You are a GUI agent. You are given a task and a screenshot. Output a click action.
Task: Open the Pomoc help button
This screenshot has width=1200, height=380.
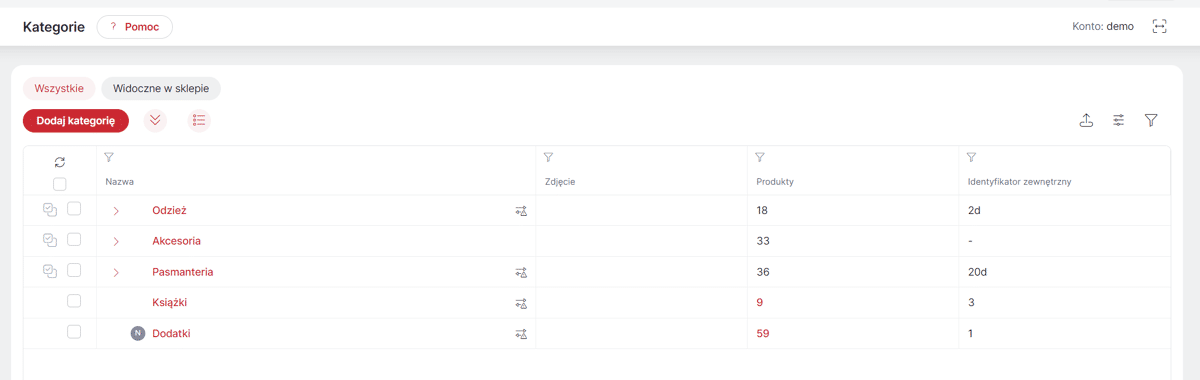pos(135,27)
